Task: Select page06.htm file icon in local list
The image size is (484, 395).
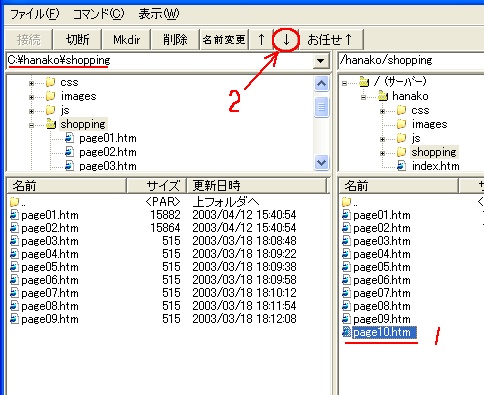Action: click(14, 280)
